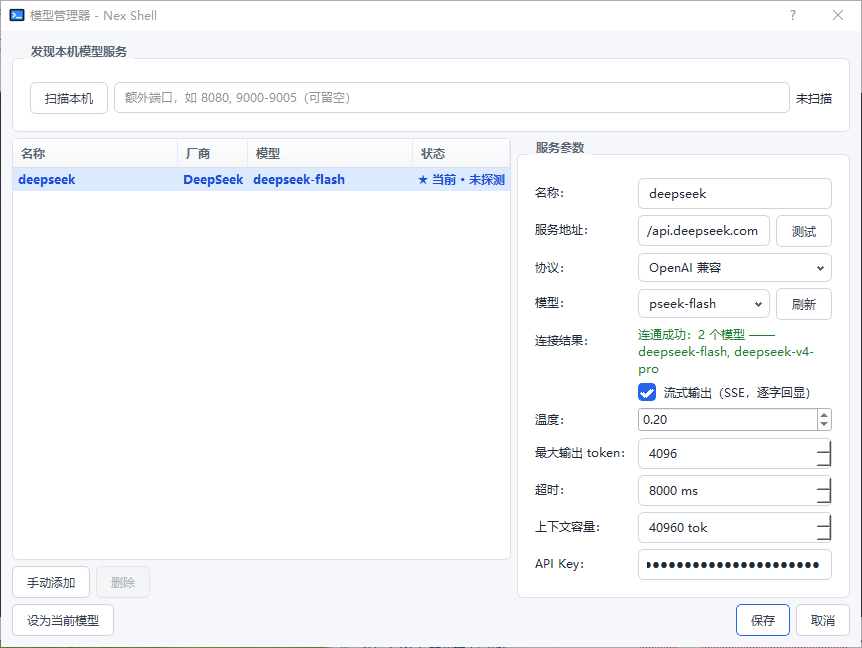Click the green 连通成功 result text
Viewport: 862px width, 648px height.
726,352
